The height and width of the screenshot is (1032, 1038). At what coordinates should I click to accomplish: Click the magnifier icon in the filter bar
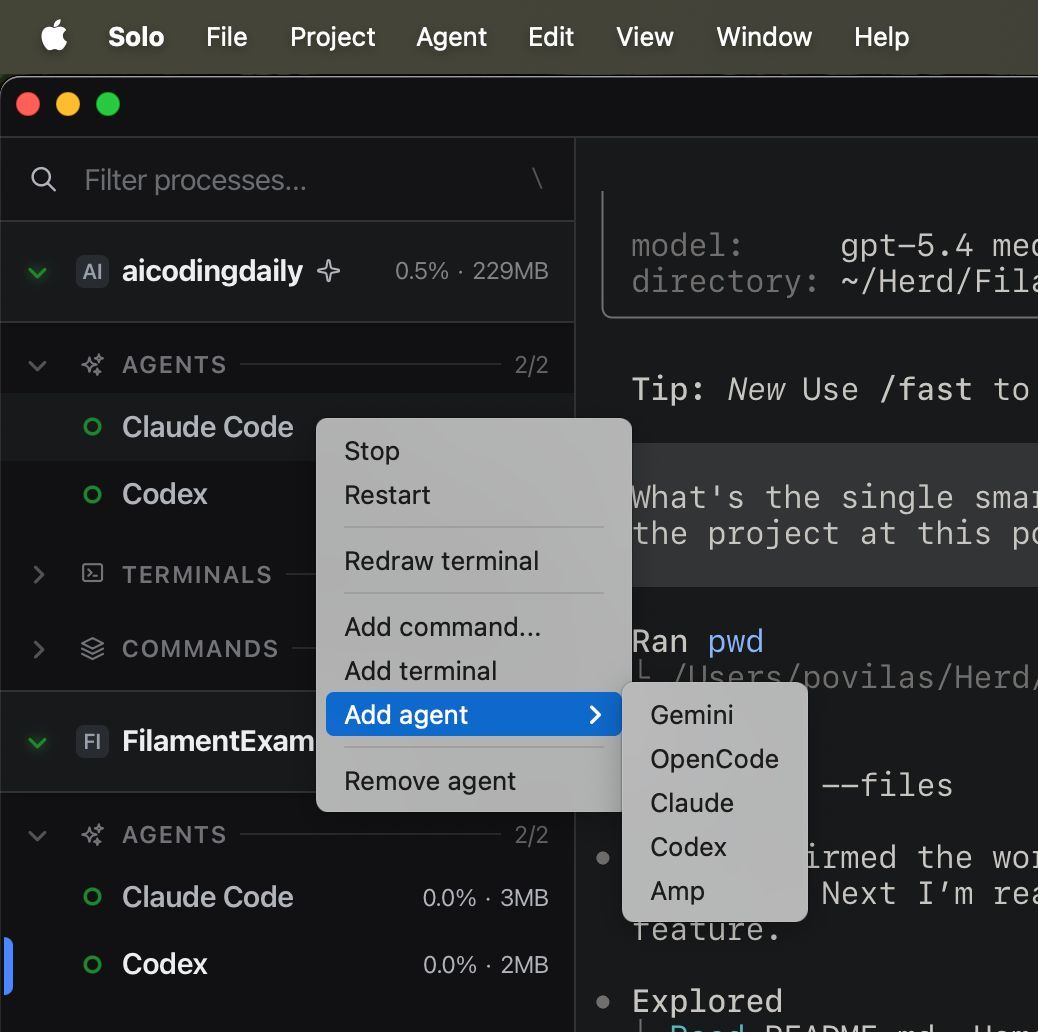tap(44, 179)
